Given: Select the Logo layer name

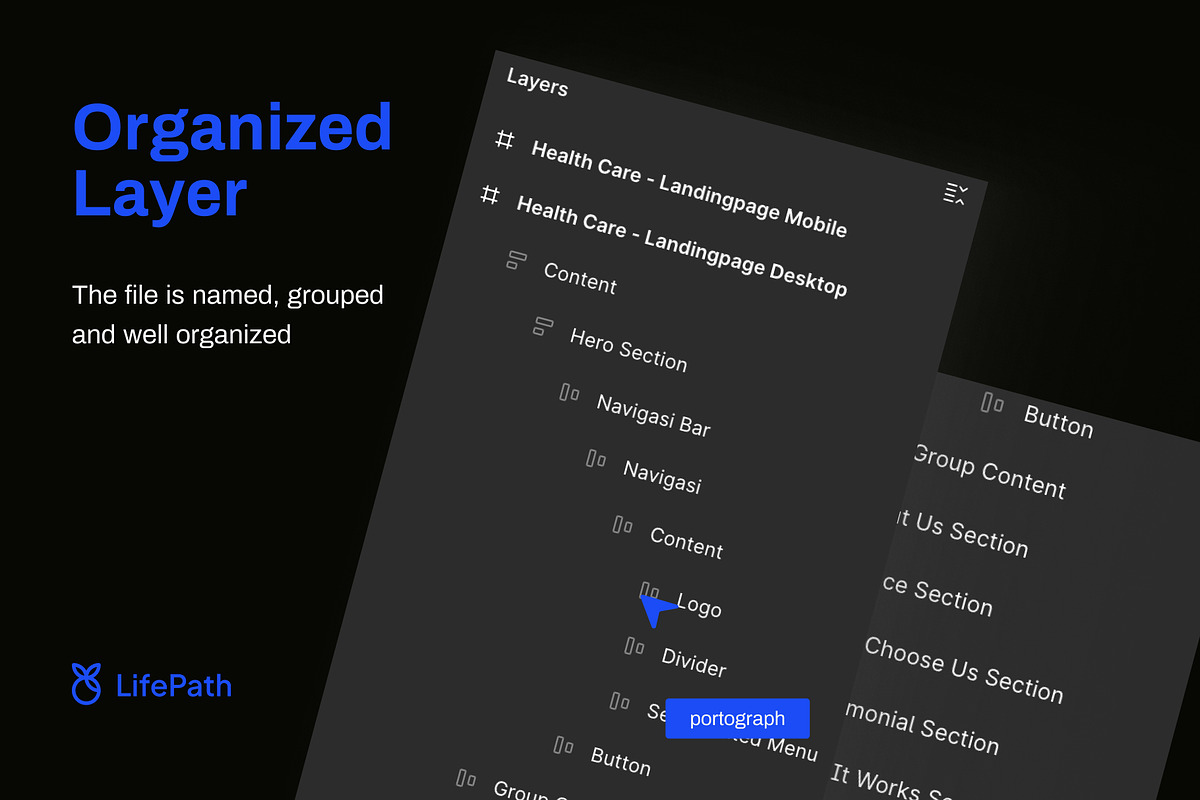Looking at the screenshot, I should pyautogui.click(x=699, y=603).
